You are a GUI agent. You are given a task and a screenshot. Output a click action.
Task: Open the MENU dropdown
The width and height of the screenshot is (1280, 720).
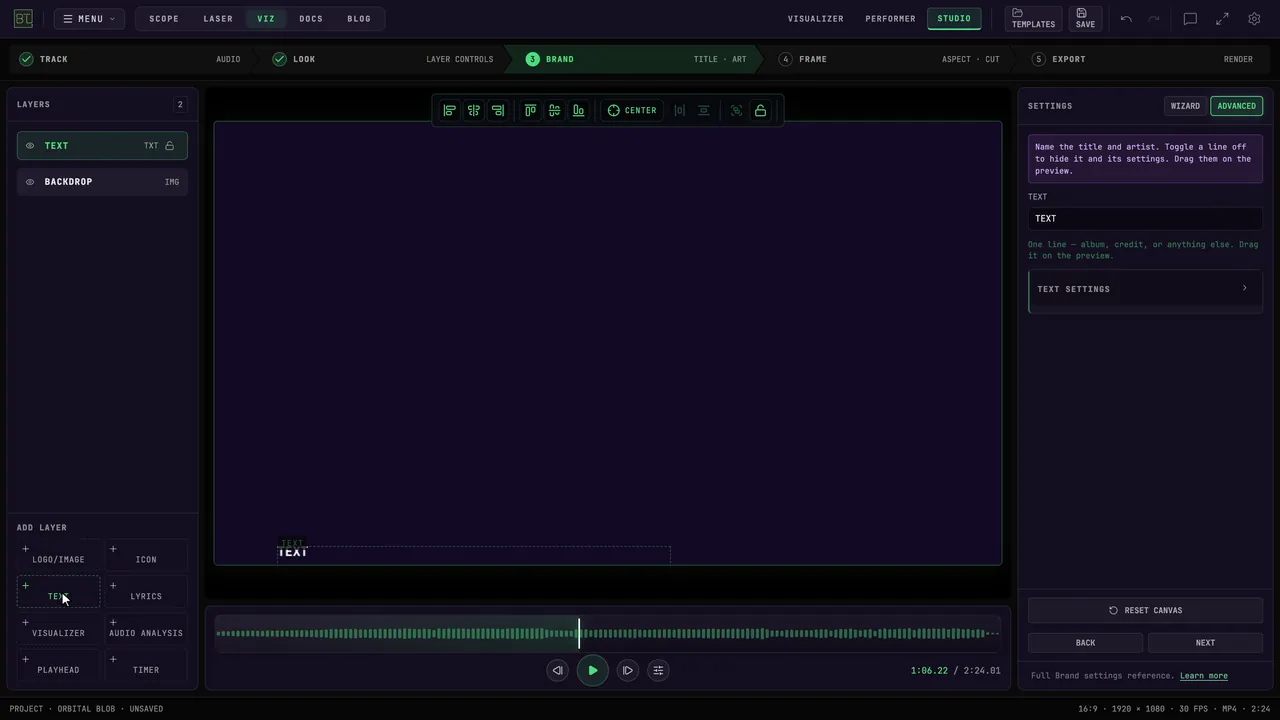[x=89, y=18]
